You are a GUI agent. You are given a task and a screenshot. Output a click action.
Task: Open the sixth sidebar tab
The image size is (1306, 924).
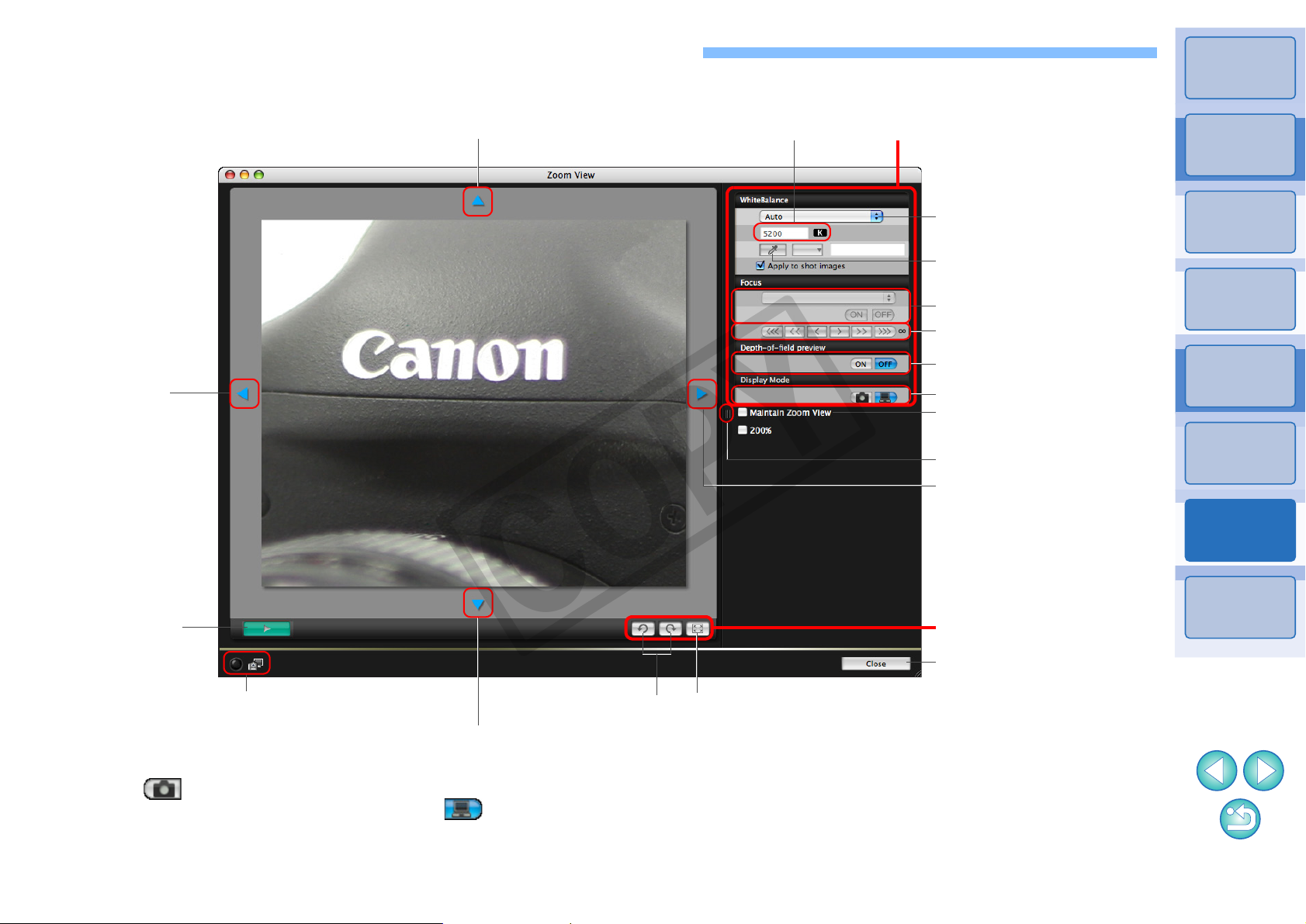[1240, 453]
